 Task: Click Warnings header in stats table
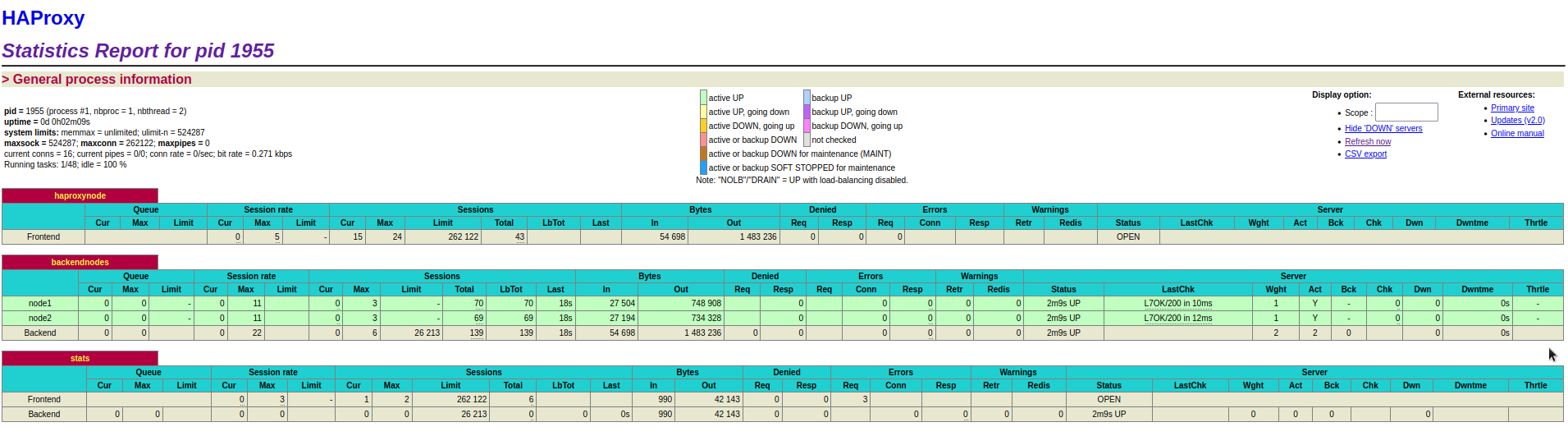[1018, 372]
